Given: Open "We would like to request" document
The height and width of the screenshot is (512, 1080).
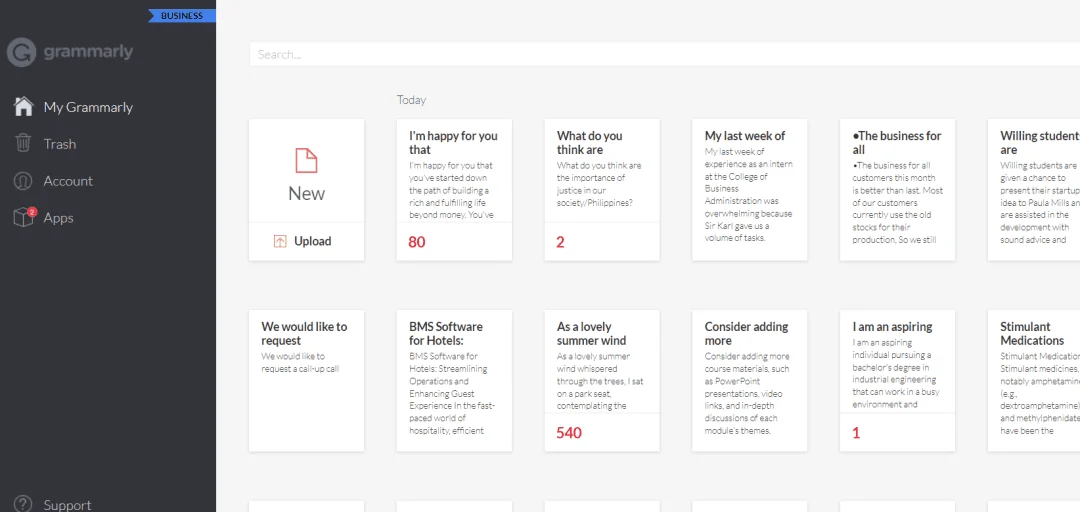Looking at the screenshot, I should click(307, 380).
